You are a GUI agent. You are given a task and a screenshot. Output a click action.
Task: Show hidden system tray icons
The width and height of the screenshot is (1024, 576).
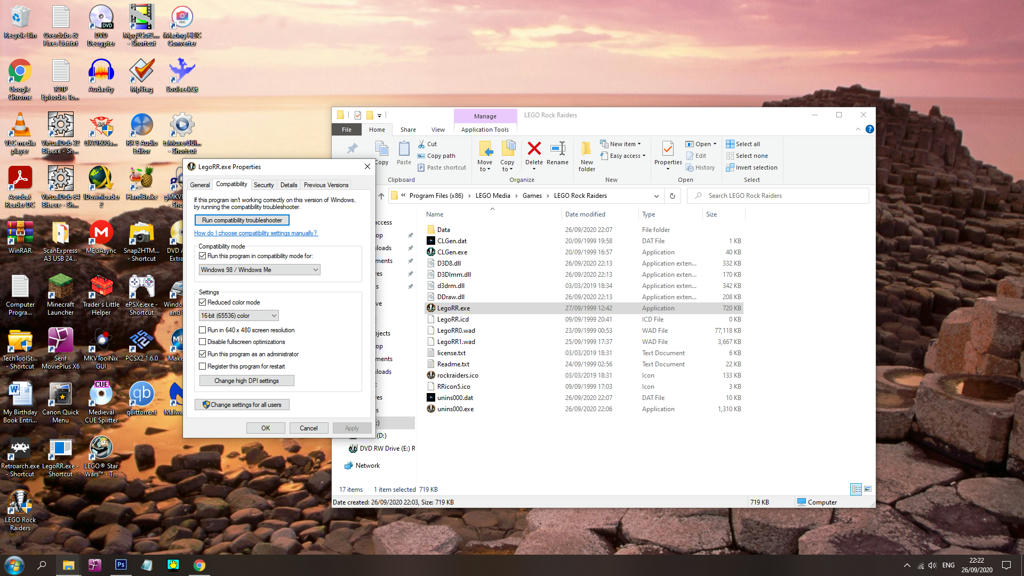(906, 566)
